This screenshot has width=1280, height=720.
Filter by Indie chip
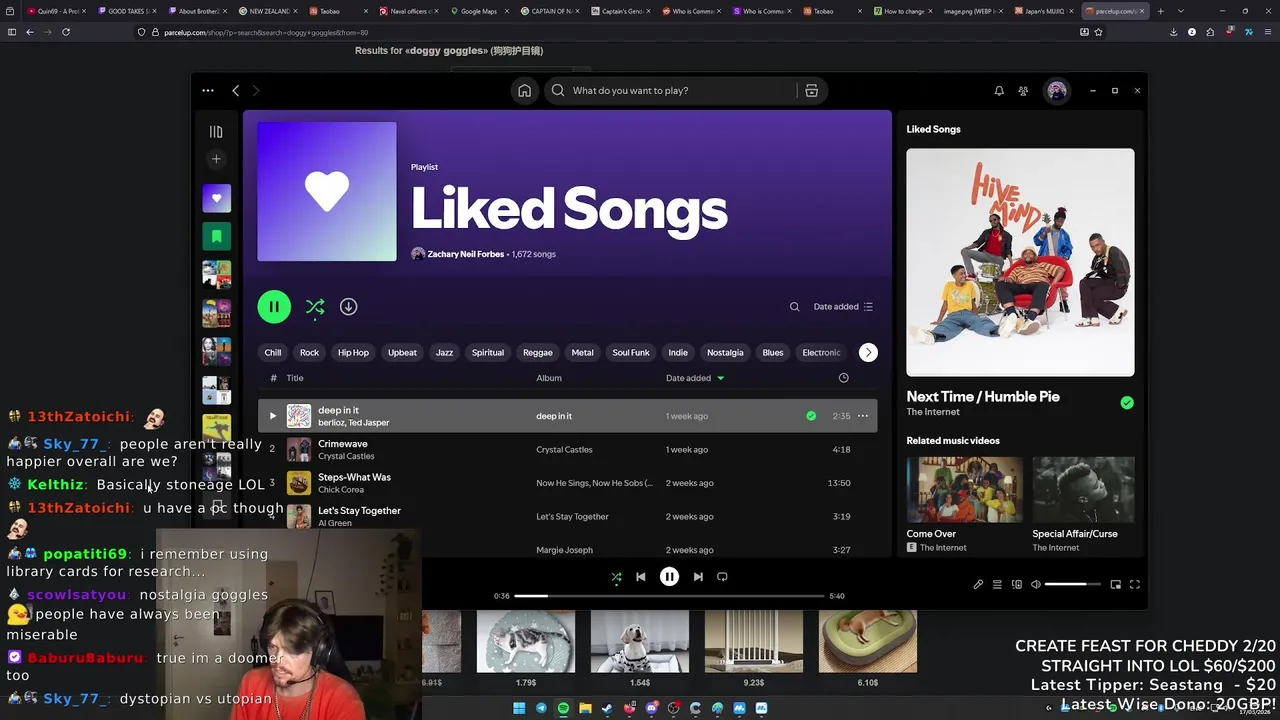click(678, 352)
